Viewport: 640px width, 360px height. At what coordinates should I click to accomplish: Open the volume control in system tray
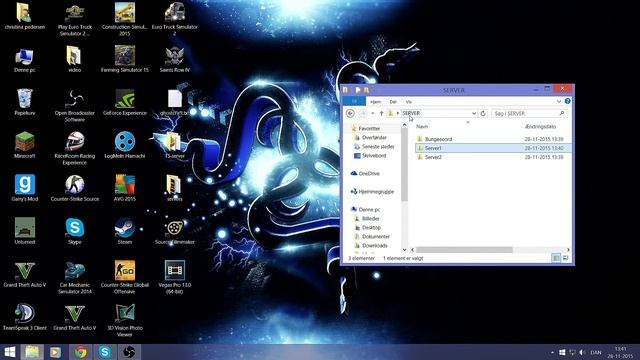point(582,352)
